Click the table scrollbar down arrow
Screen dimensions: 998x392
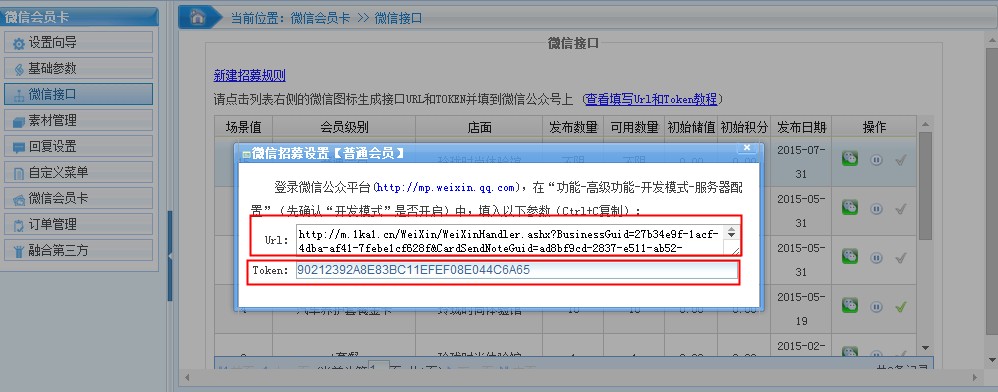(x=925, y=347)
